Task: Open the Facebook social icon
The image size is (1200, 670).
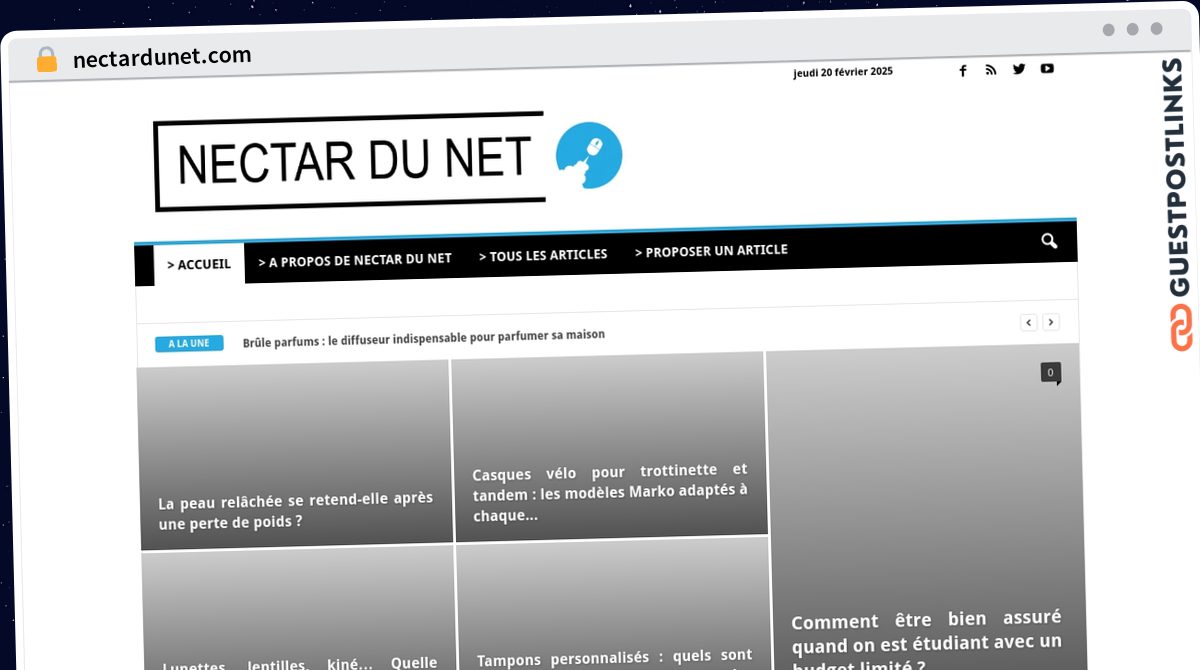Action: [x=963, y=71]
